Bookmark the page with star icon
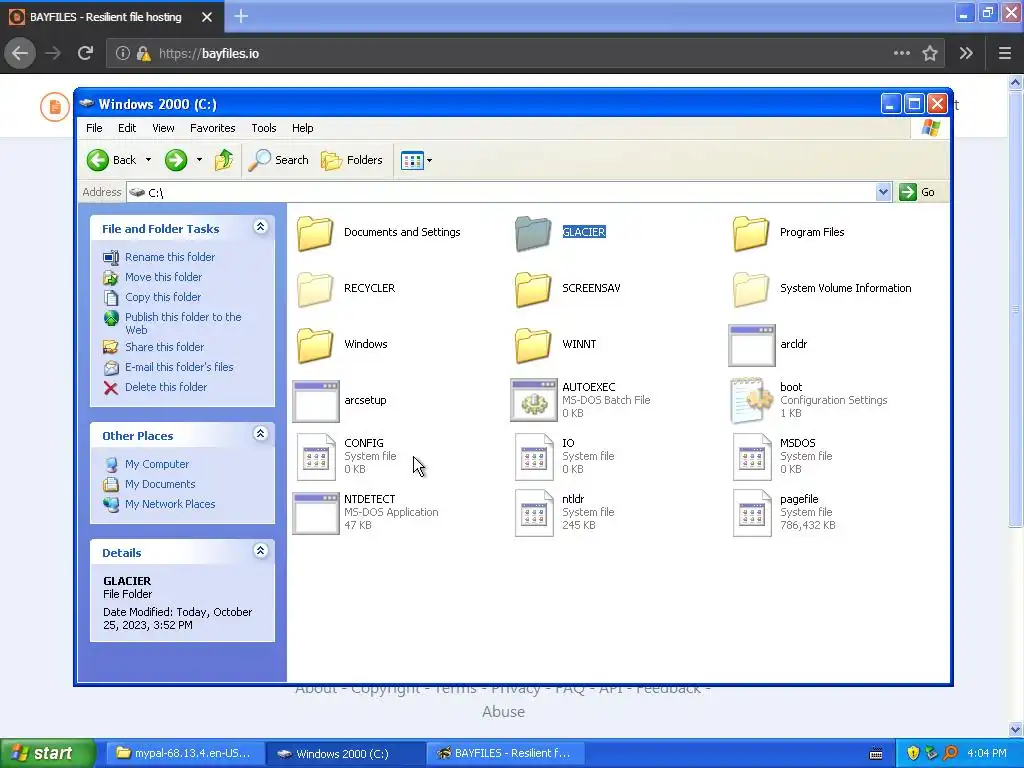Image resolution: width=1024 pixels, height=768 pixels. pyautogui.click(x=930, y=54)
